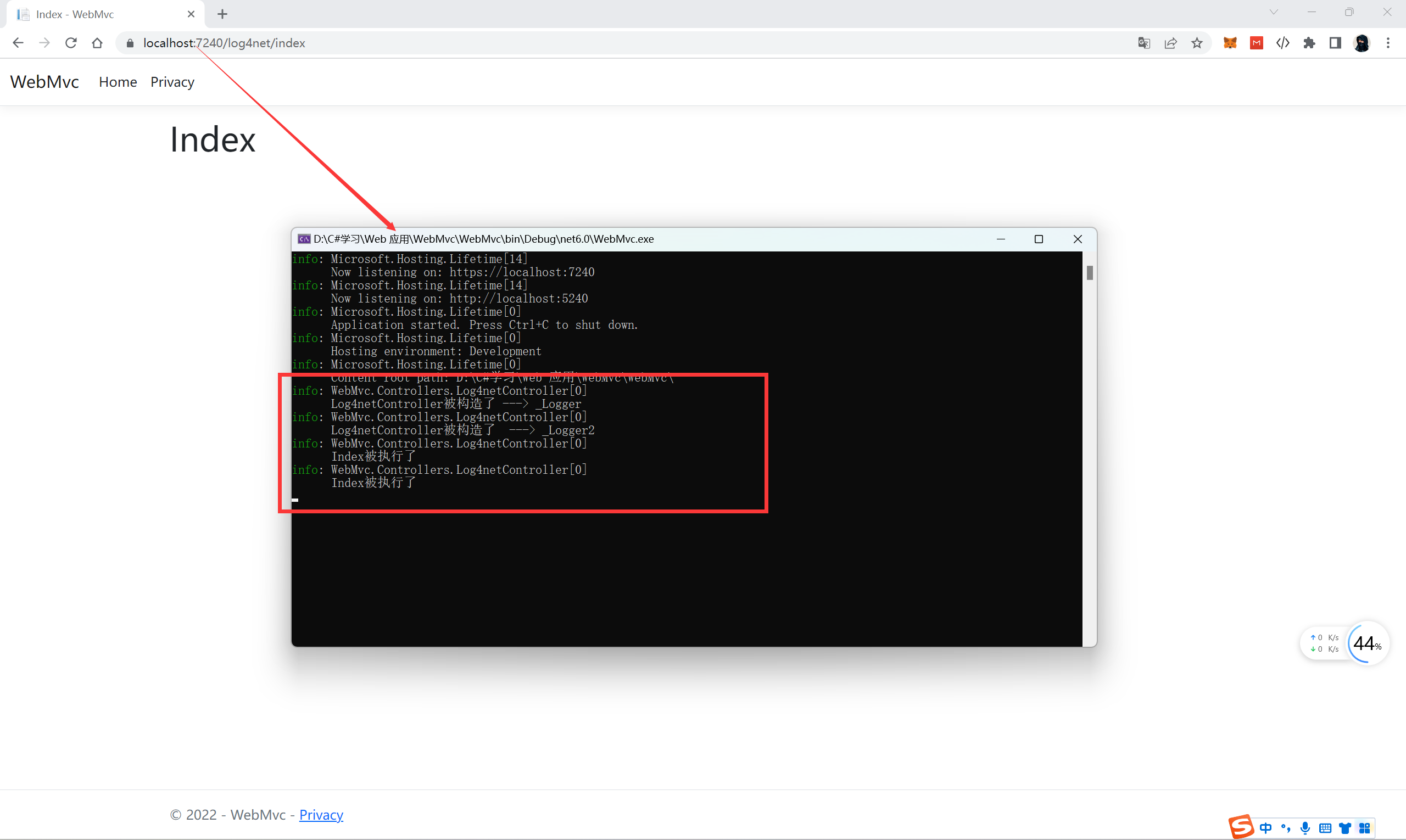Image resolution: width=1406 pixels, height=840 pixels.
Task: Open the Extensions puzzle piece menu
Action: [1309, 43]
